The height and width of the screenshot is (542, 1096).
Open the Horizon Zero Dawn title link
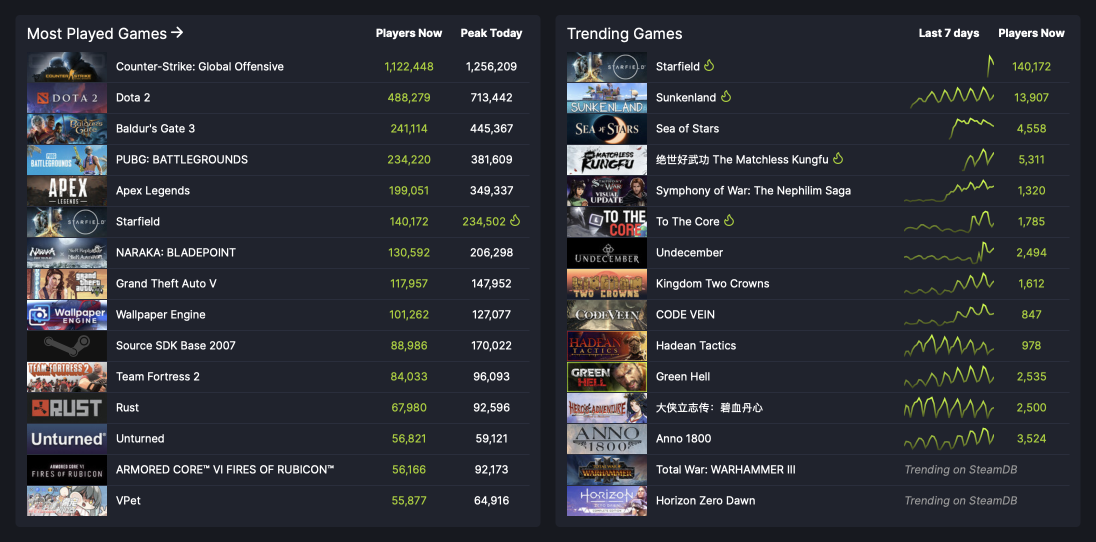pyautogui.click(x=705, y=500)
